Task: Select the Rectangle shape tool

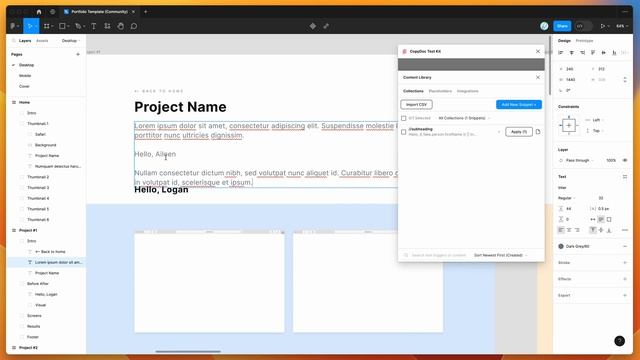Action: [62, 26]
